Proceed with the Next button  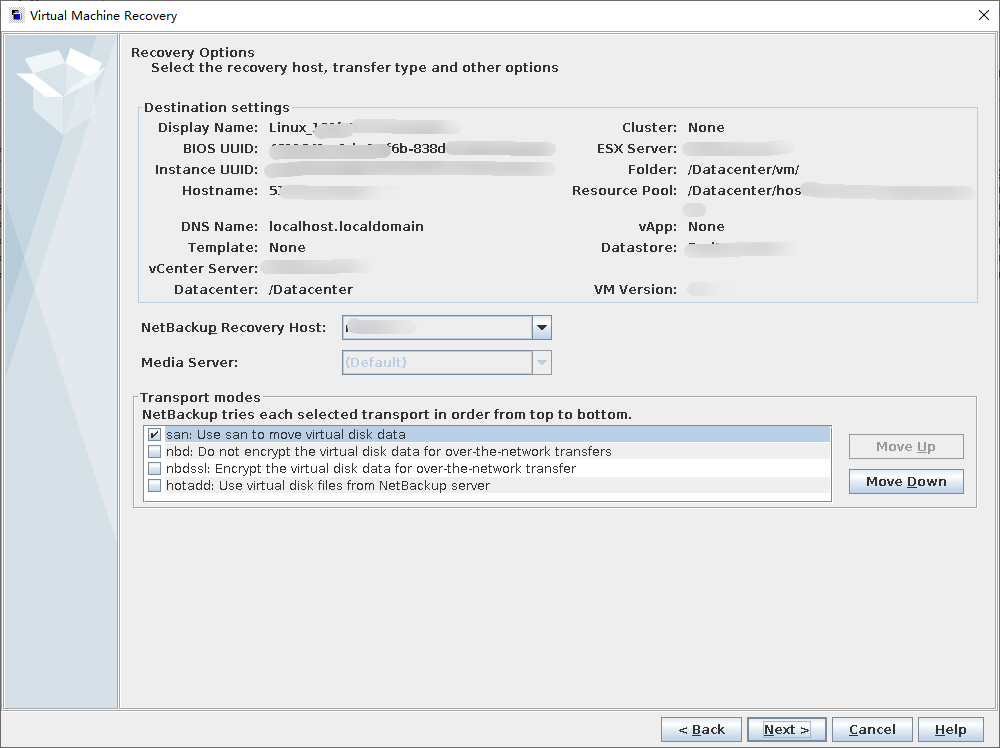coord(786,730)
